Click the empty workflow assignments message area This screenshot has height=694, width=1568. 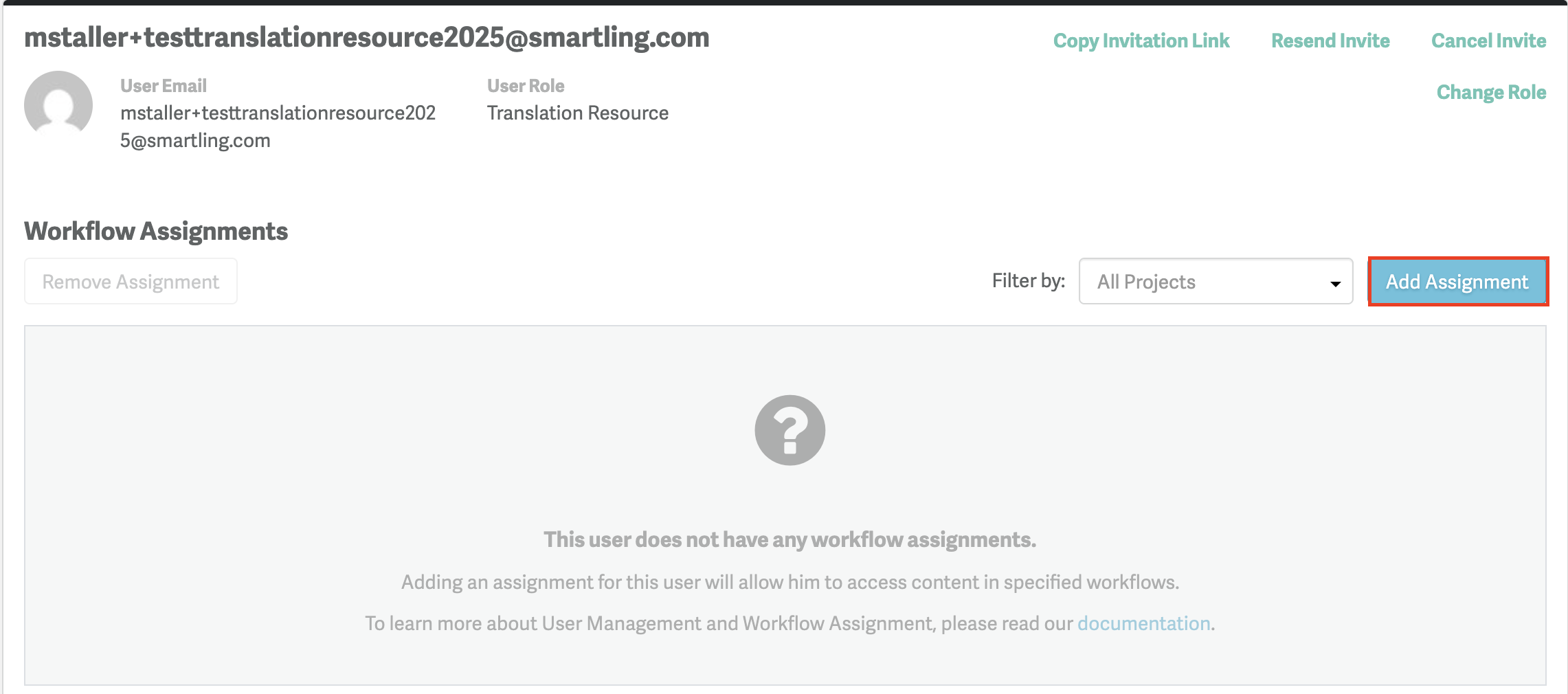(x=789, y=540)
